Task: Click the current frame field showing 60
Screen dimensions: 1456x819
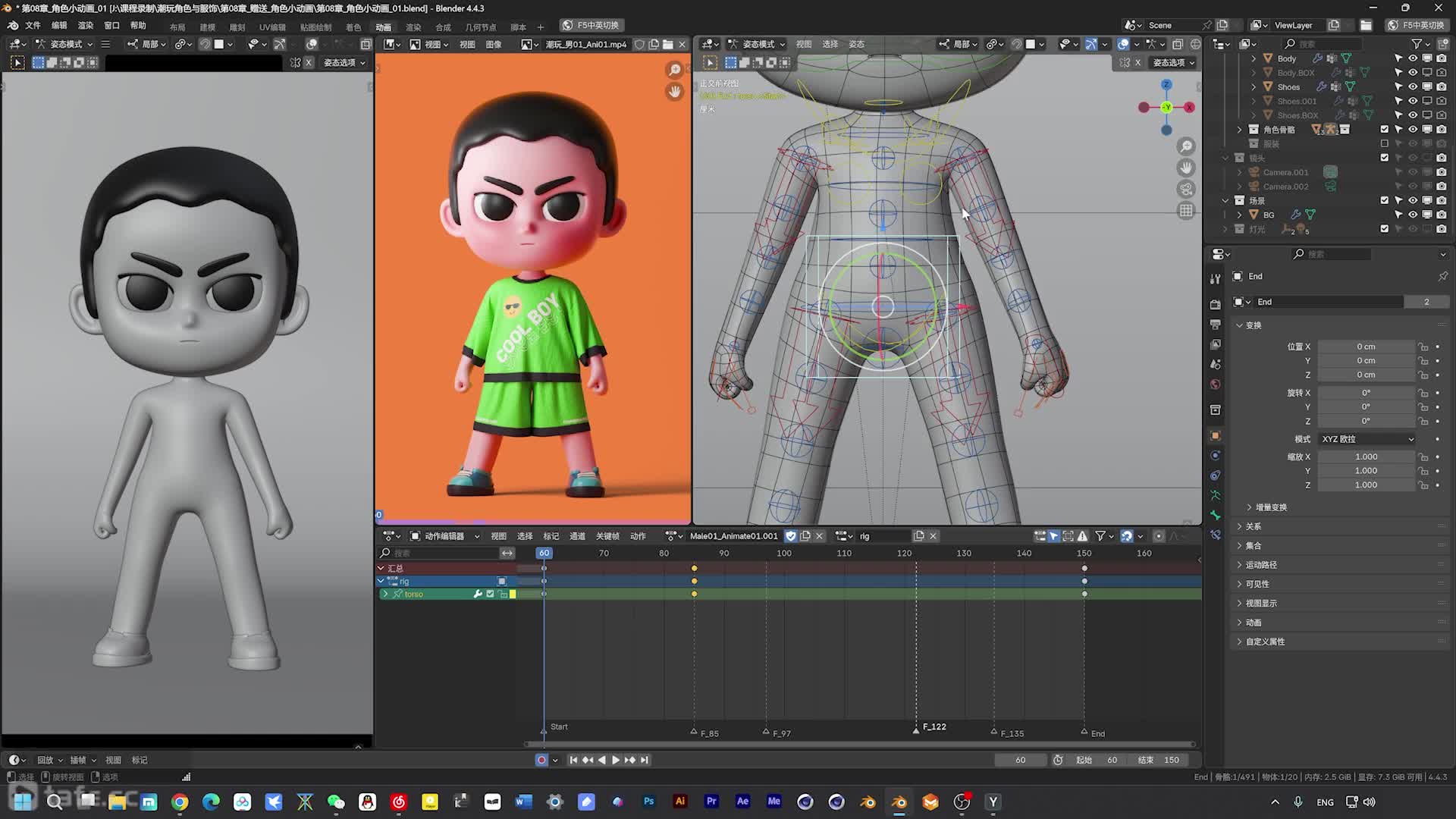Action: (1021, 760)
